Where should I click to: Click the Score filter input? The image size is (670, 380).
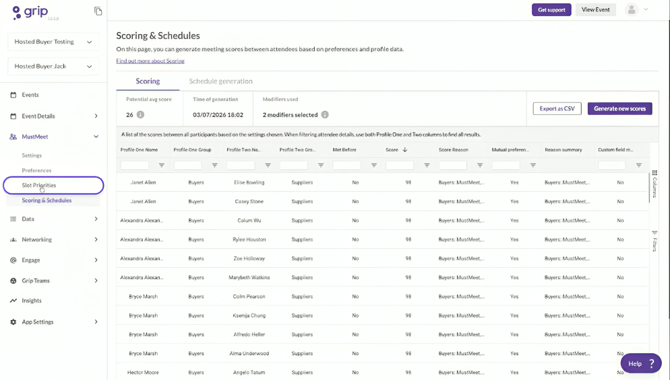tap(400, 165)
